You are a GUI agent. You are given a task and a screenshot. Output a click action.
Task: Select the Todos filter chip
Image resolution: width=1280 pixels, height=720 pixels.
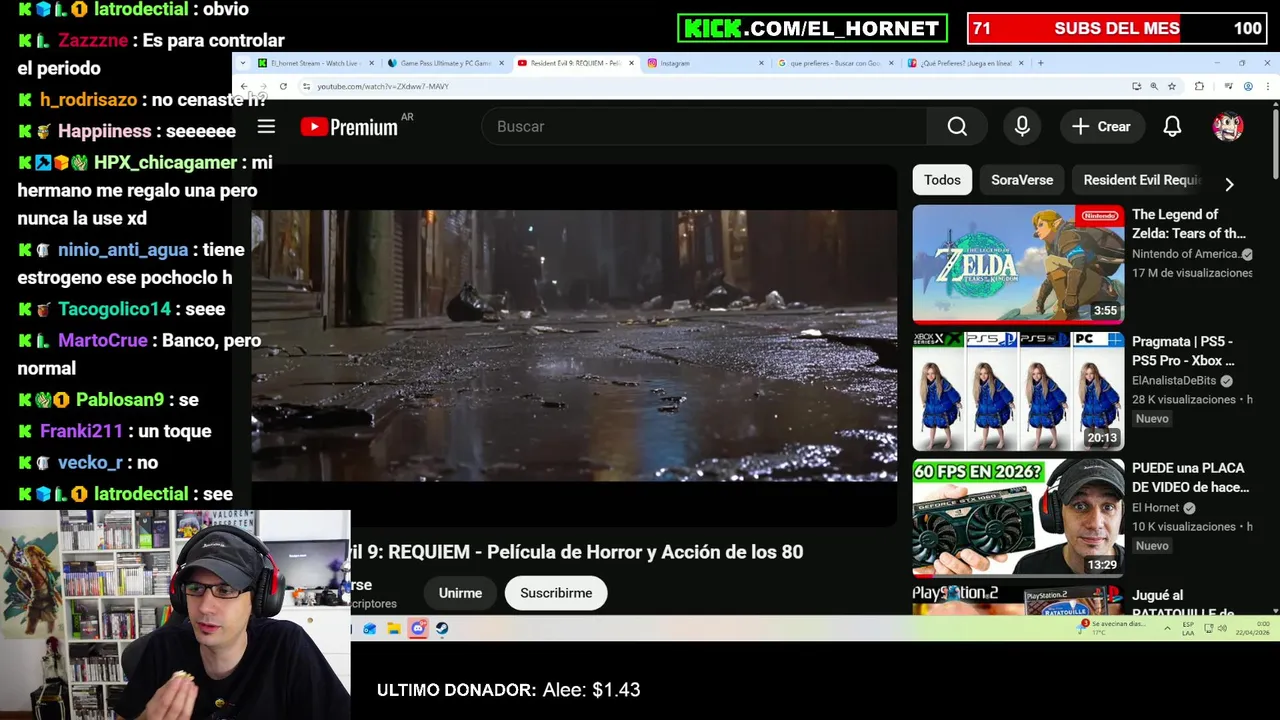click(x=942, y=180)
